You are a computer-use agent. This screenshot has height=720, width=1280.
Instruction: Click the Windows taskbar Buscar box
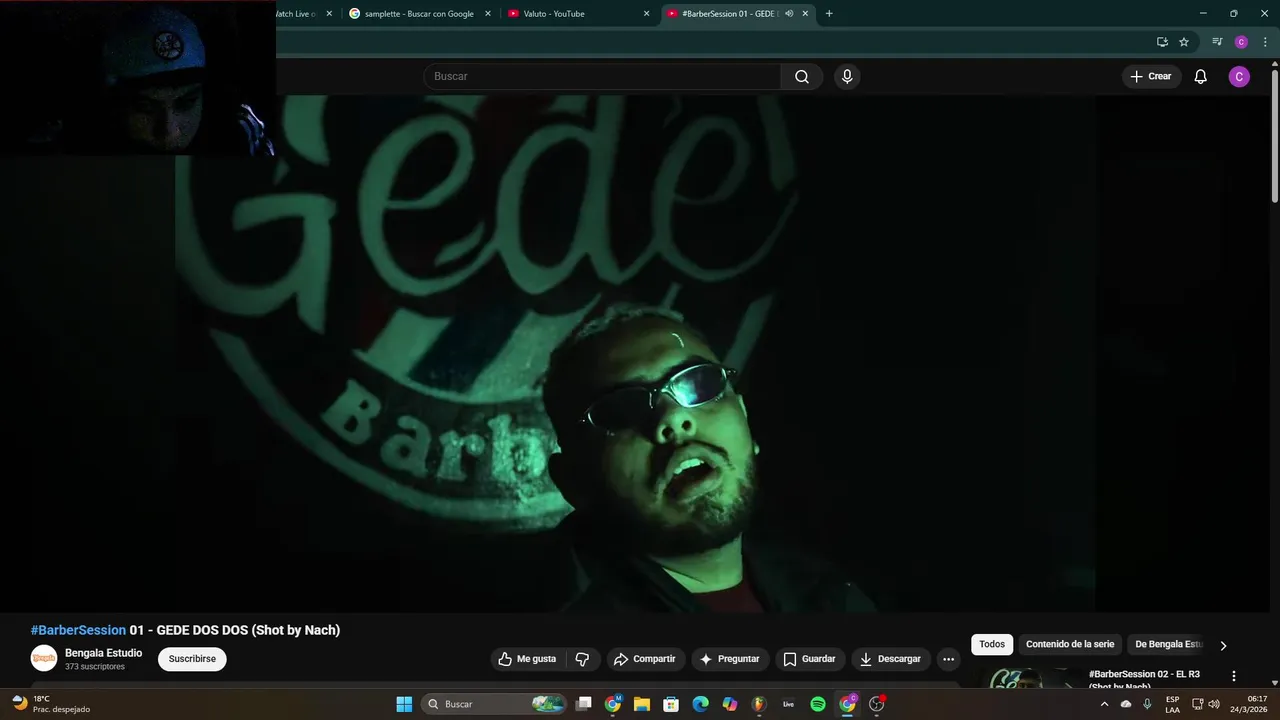(x=494, y=704)
